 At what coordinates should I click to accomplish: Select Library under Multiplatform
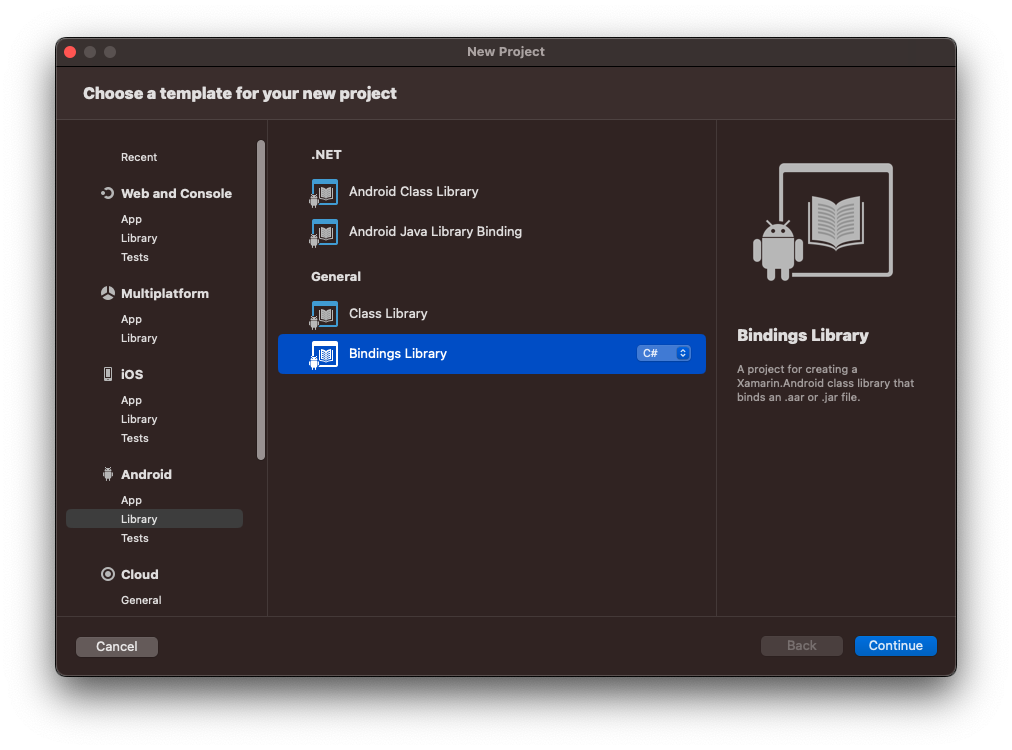tap(139, 338)
